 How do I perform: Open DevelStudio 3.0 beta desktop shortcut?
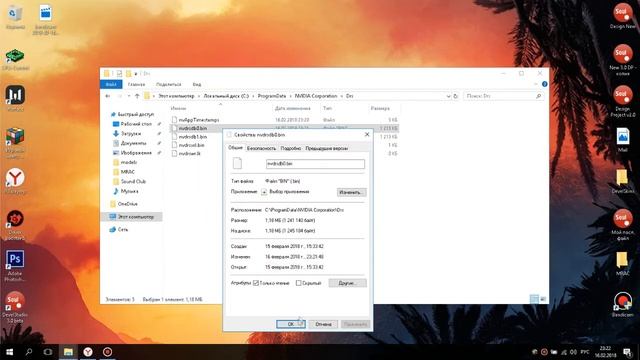pos(15,307)
